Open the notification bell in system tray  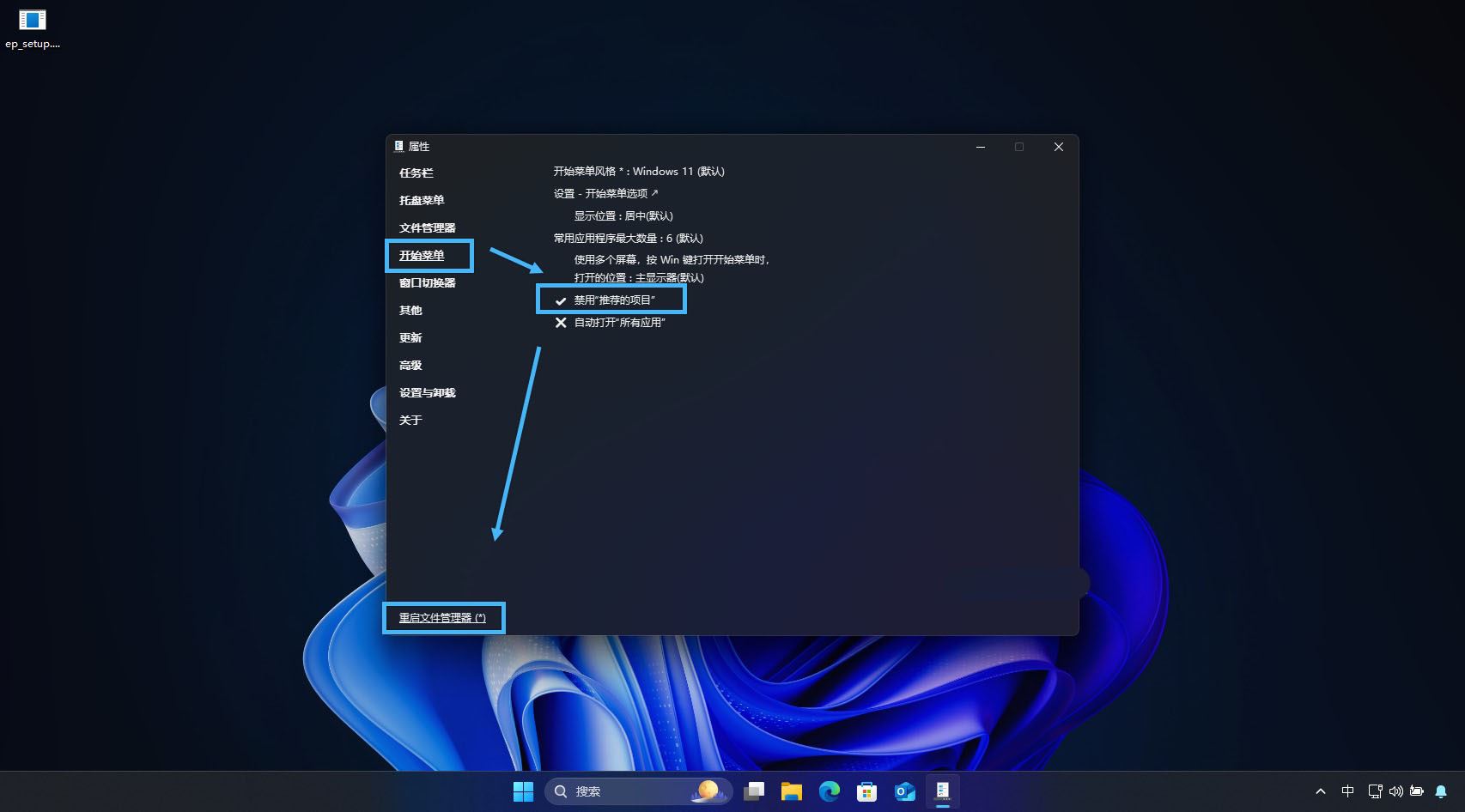[x=1440, y=791]
